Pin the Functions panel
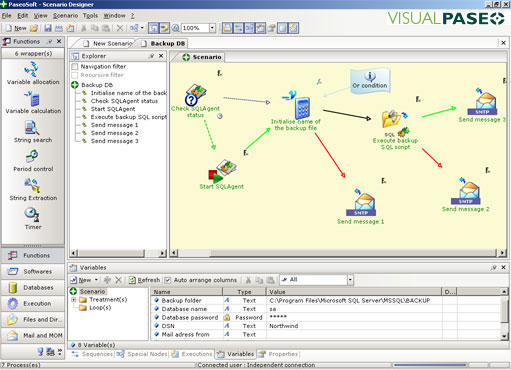This screenshot has height=370, width=511. pos(49,41)
